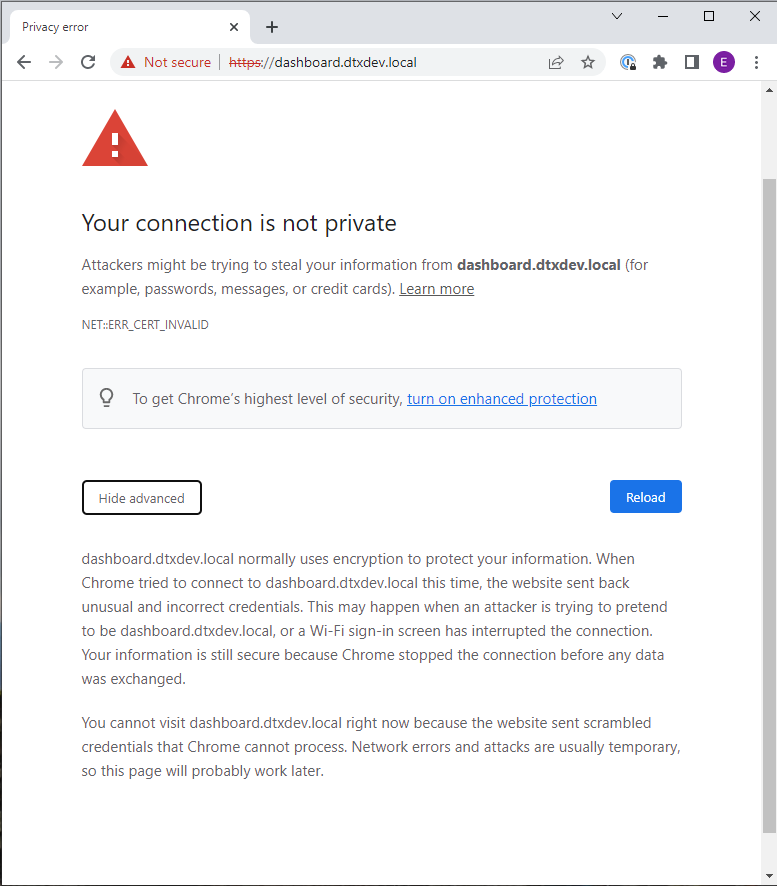The height and width of the screenshot is (886, 777).
Task: Click the address bar URL field
Action: (380, 62)
